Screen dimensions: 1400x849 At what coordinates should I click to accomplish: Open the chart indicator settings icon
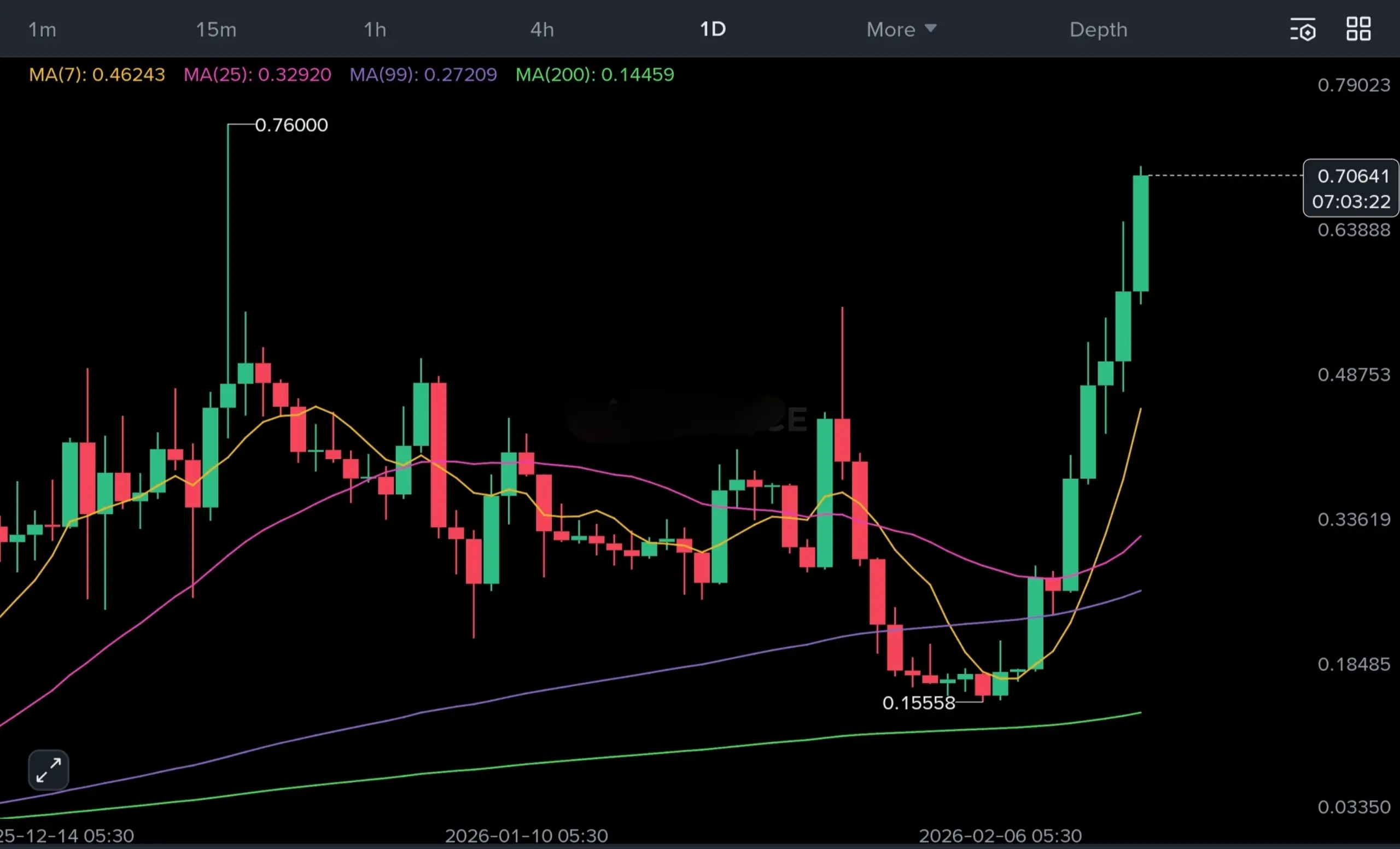pyautogui.click(x=1302, y=30)
